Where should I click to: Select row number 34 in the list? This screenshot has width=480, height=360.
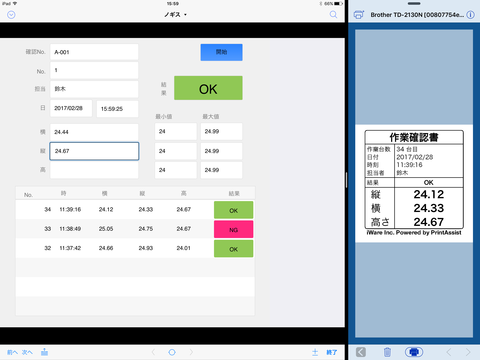pos(48,209)
